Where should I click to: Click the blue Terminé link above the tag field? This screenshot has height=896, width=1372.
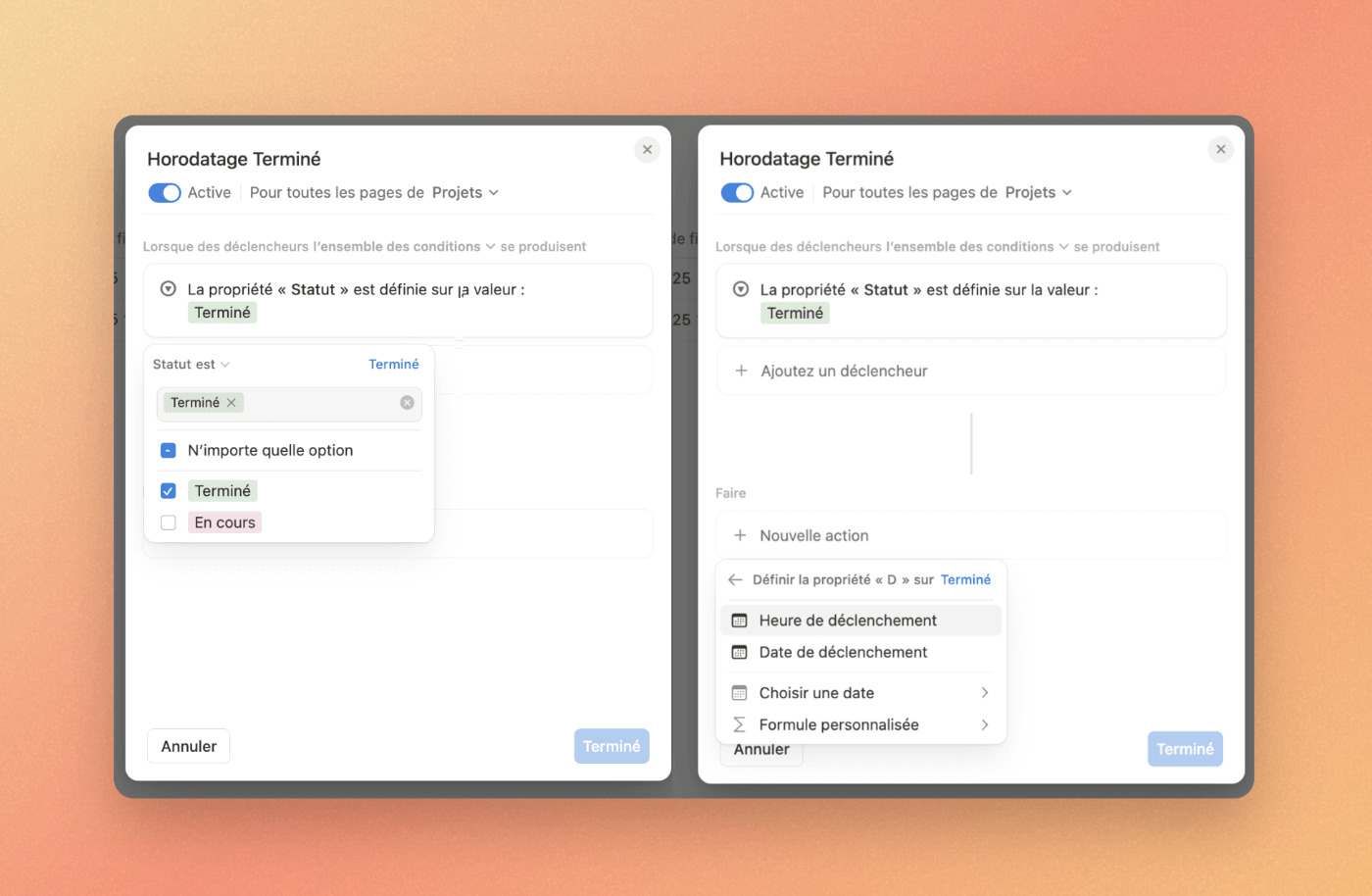coord(393,364)
